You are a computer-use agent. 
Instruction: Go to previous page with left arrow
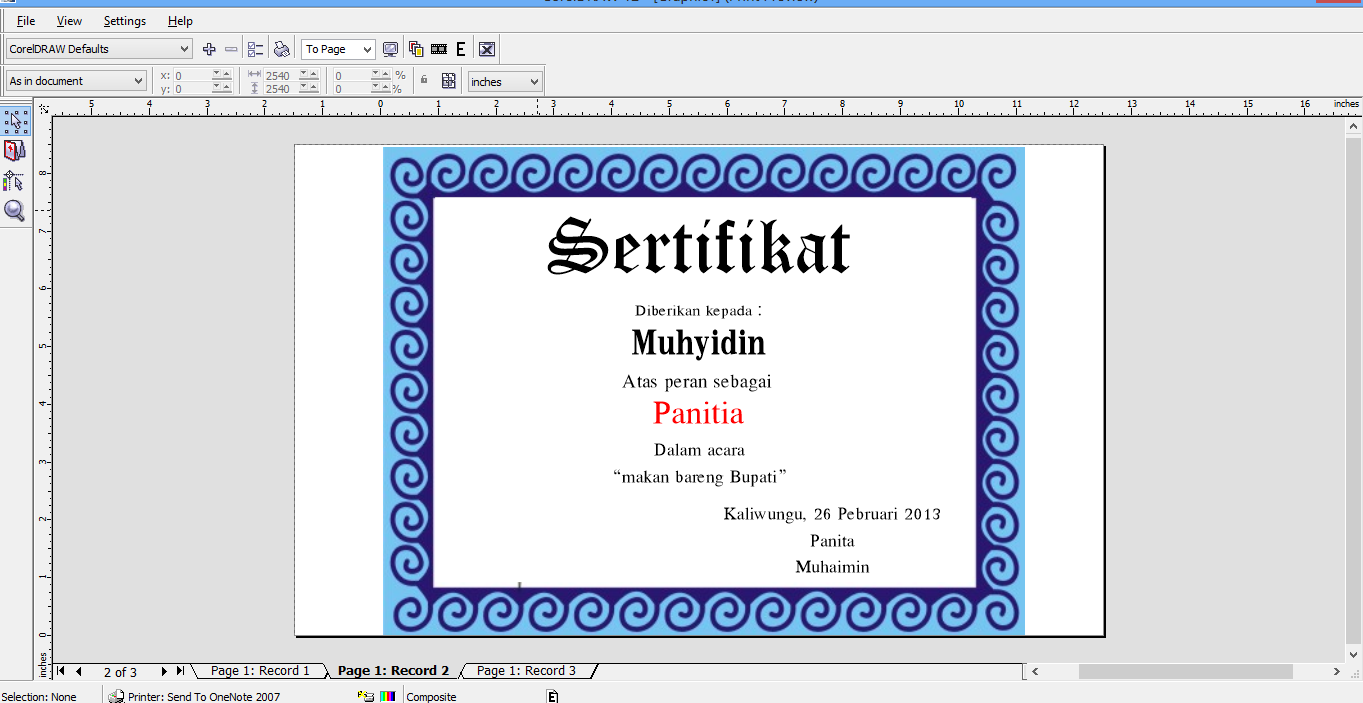point(79,671)
